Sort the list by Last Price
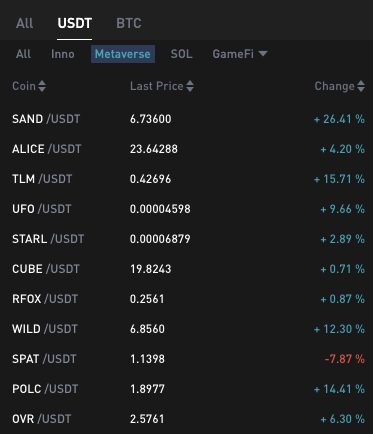The height and width of the screenshot is (434, 373). [162, 86]
